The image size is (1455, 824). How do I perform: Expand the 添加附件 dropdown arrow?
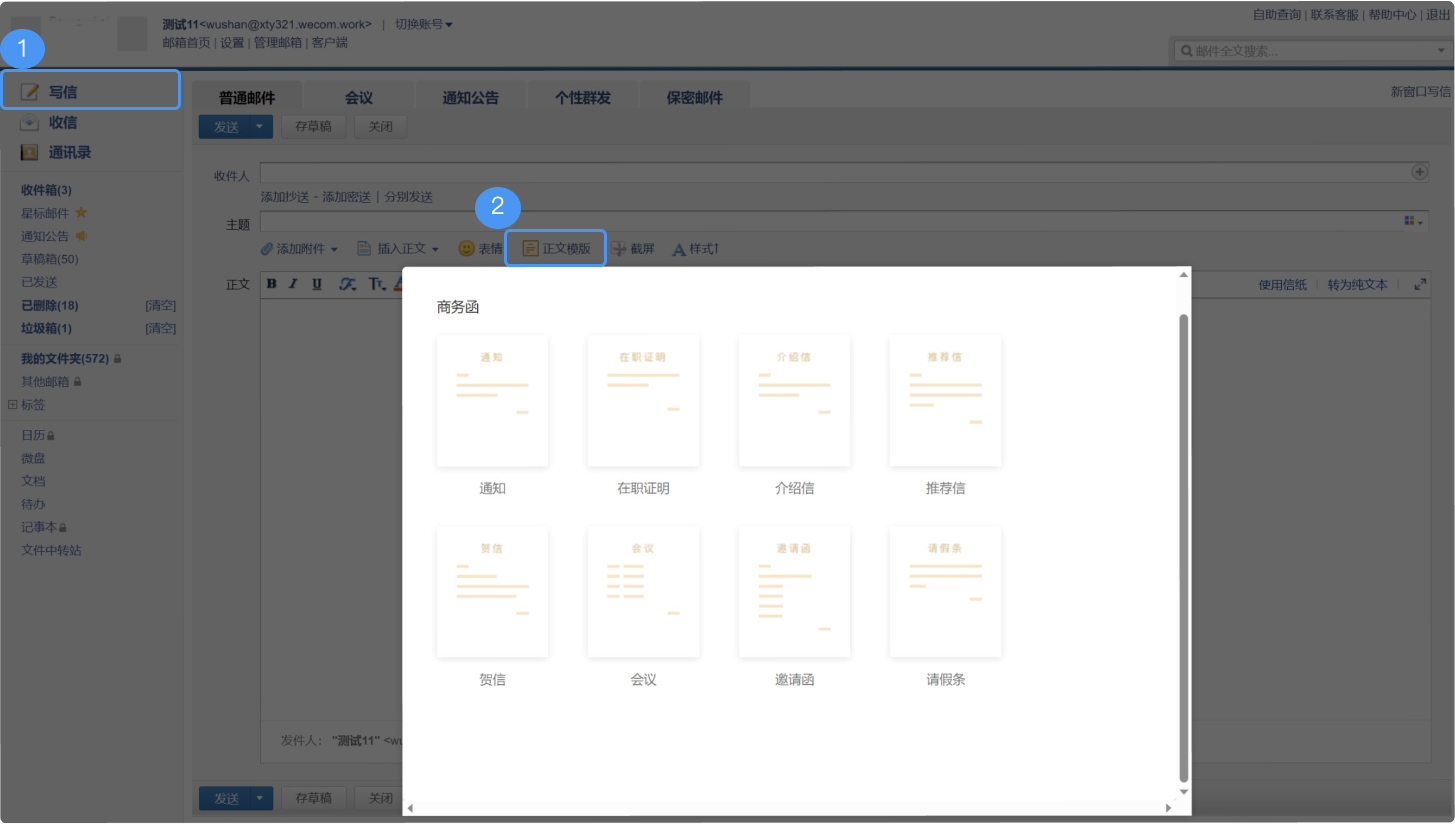tap(334, 249)
